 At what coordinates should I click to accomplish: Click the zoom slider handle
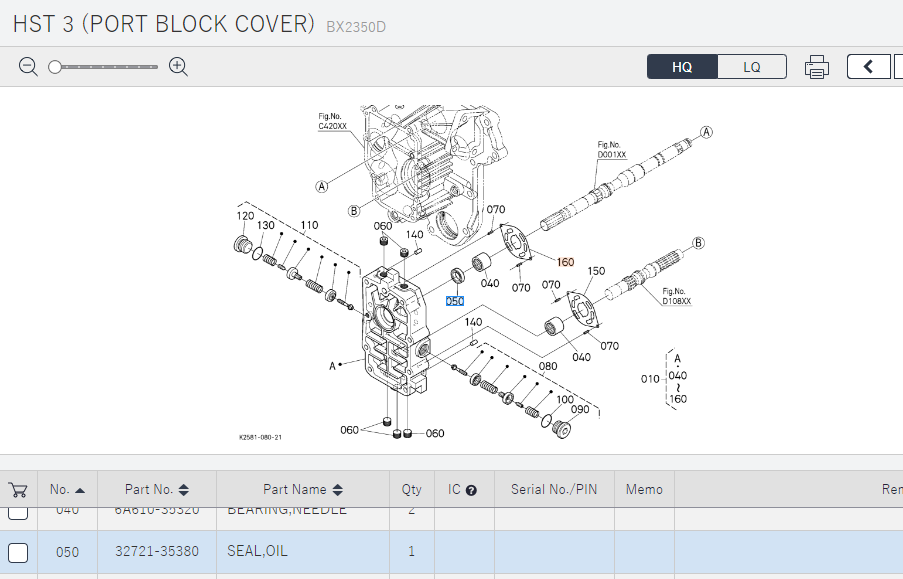(x=55, y=67)
